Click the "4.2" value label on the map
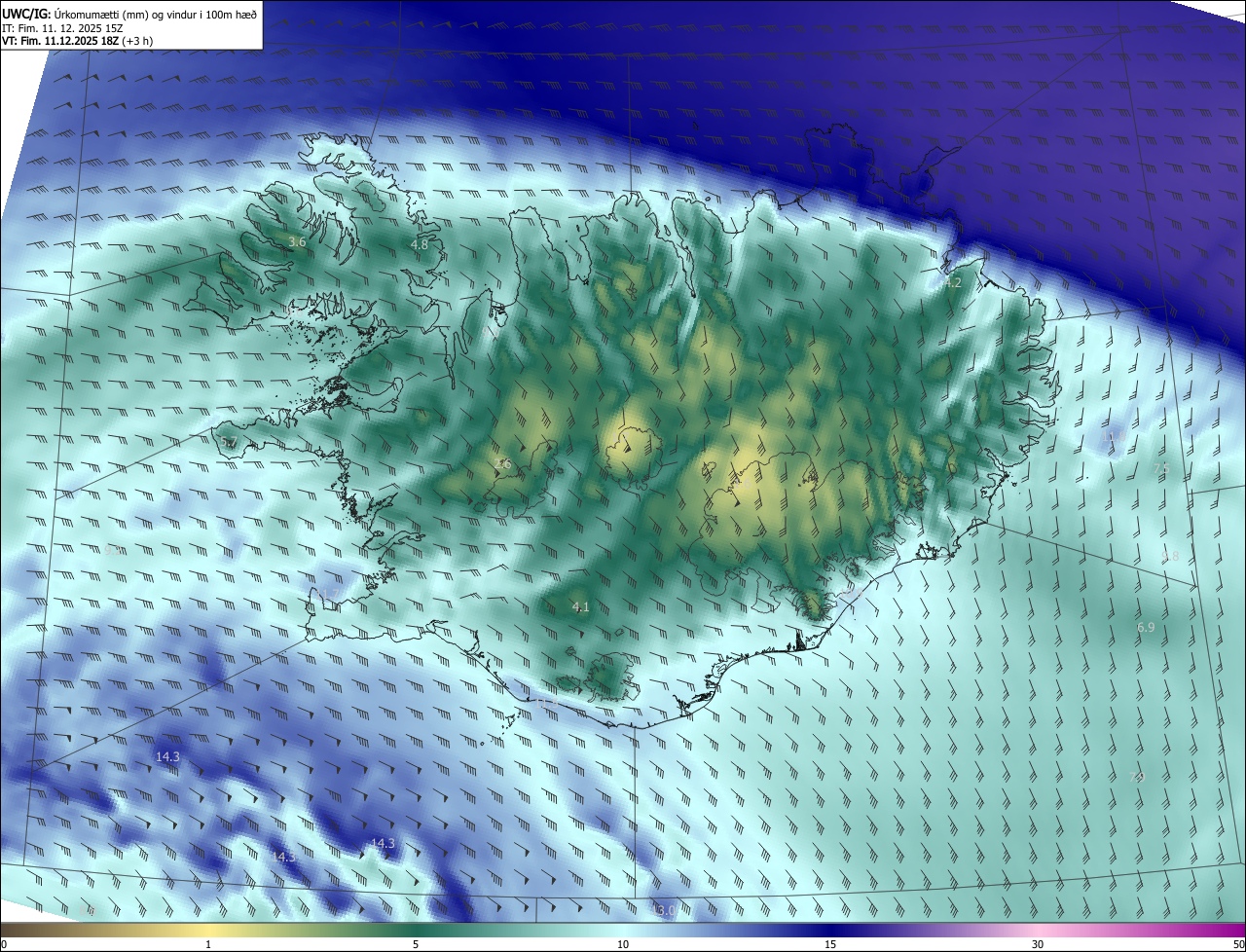The width and height of the screenshot is (1246, 952). 953,283
